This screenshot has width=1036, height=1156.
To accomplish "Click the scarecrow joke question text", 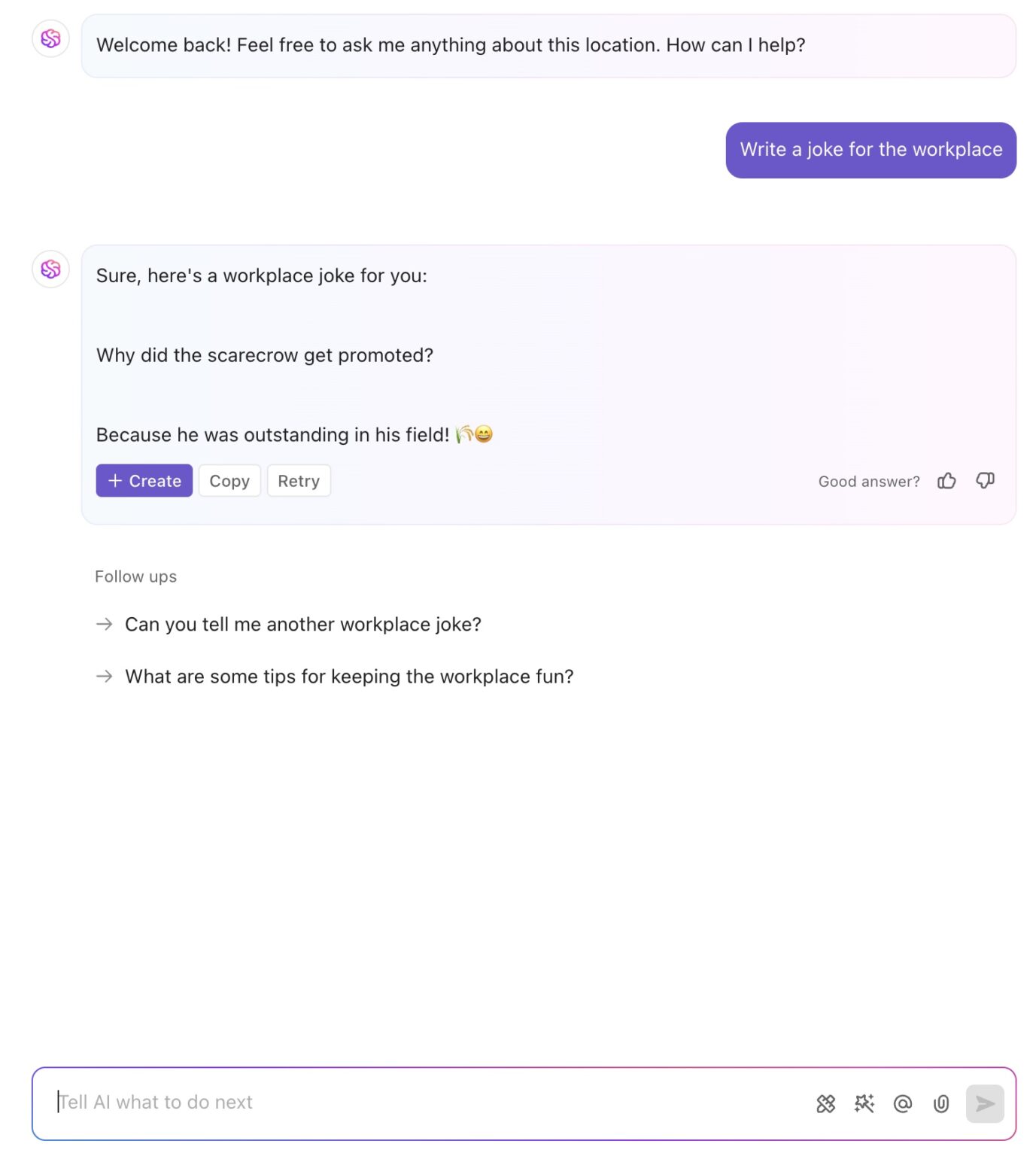I will (x=265, y=355).
